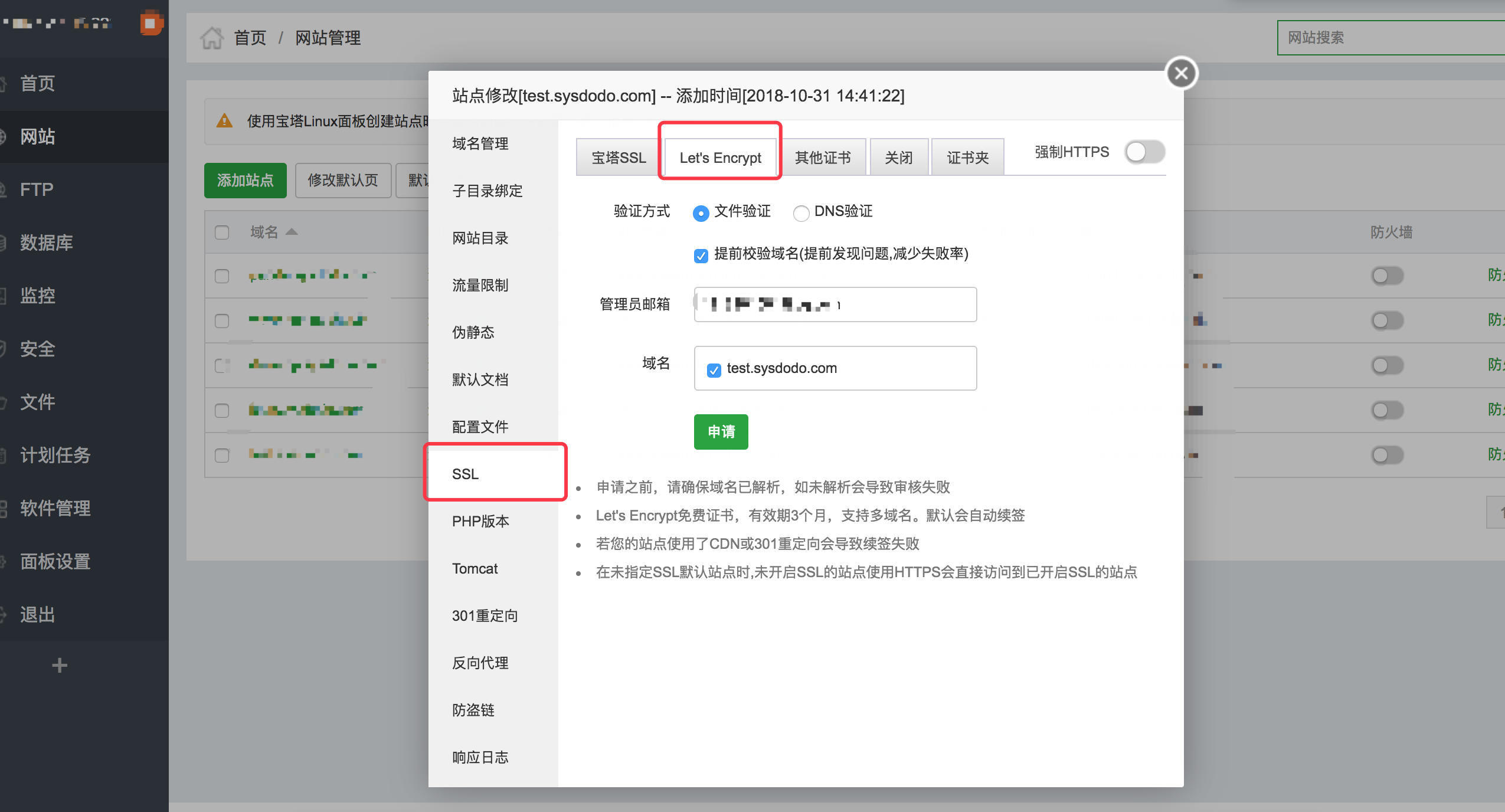Open the Let's Encrypt tab
This screenshot has height=812, width=1505.
[720, 158]
